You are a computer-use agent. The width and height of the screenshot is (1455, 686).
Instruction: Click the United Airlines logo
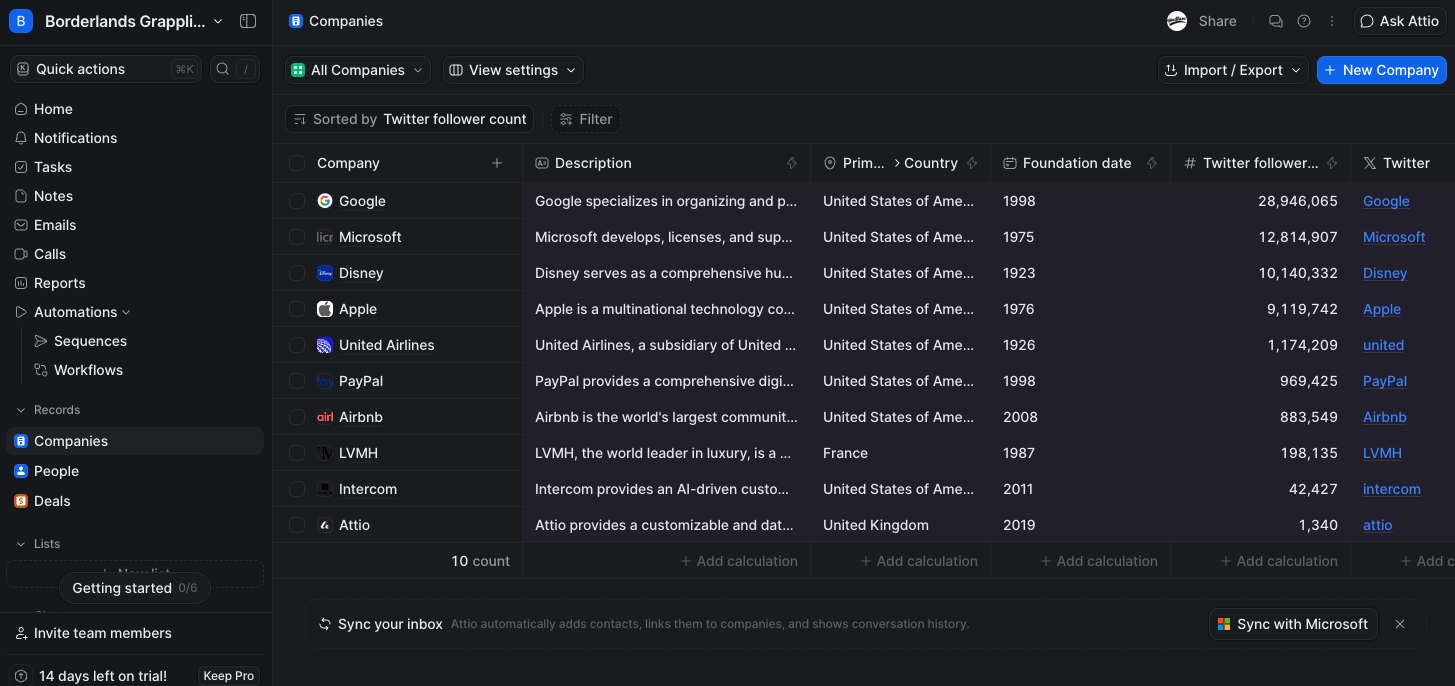pos(325,345)
